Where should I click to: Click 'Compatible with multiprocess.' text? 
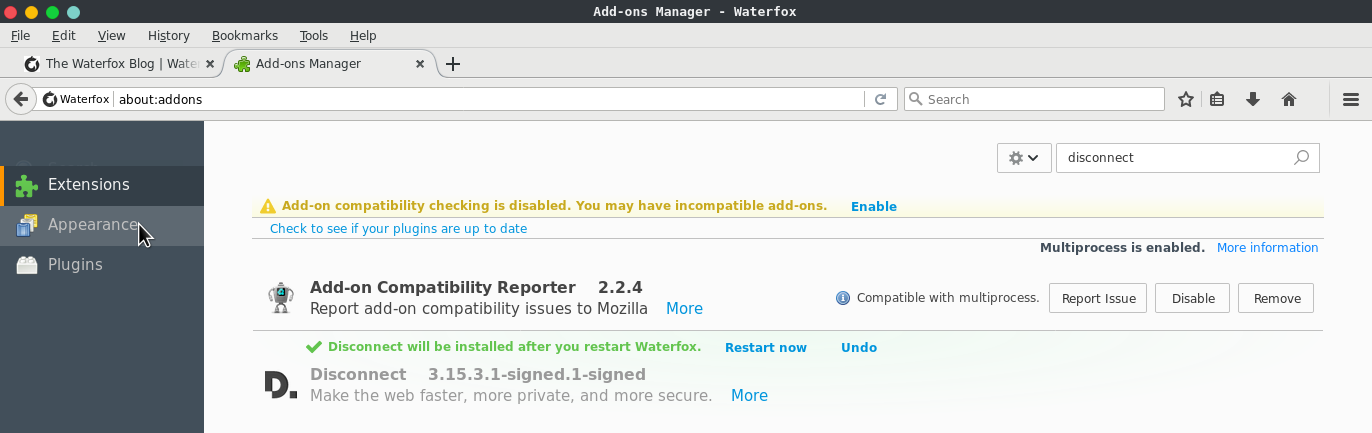[x=948, y=298]
